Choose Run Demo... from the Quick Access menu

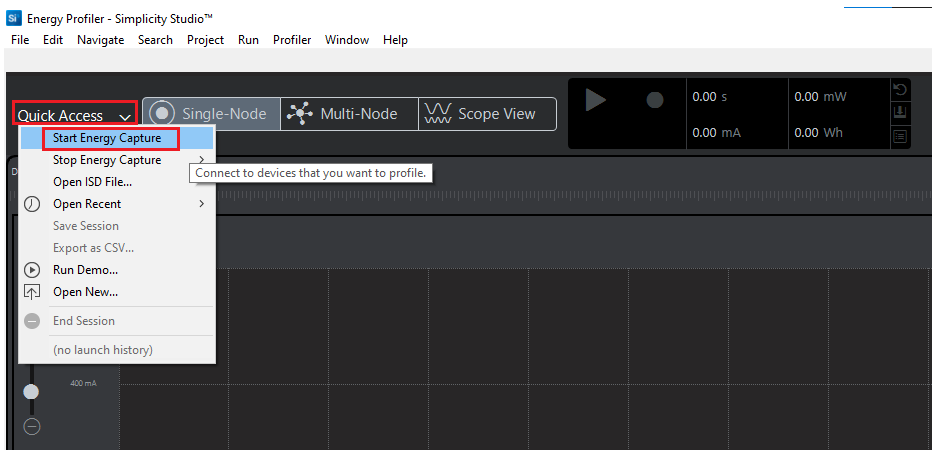coord(85,270)
